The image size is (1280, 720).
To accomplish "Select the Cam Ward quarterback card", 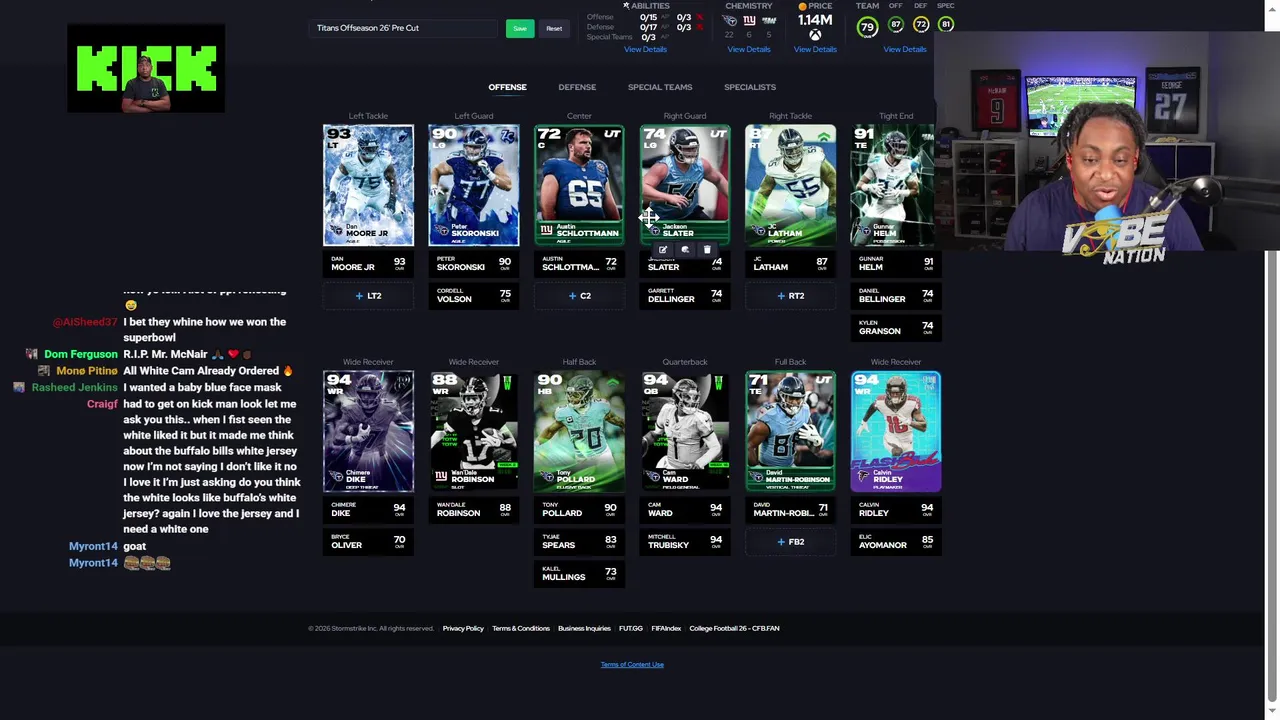I will tap(685, 431).
